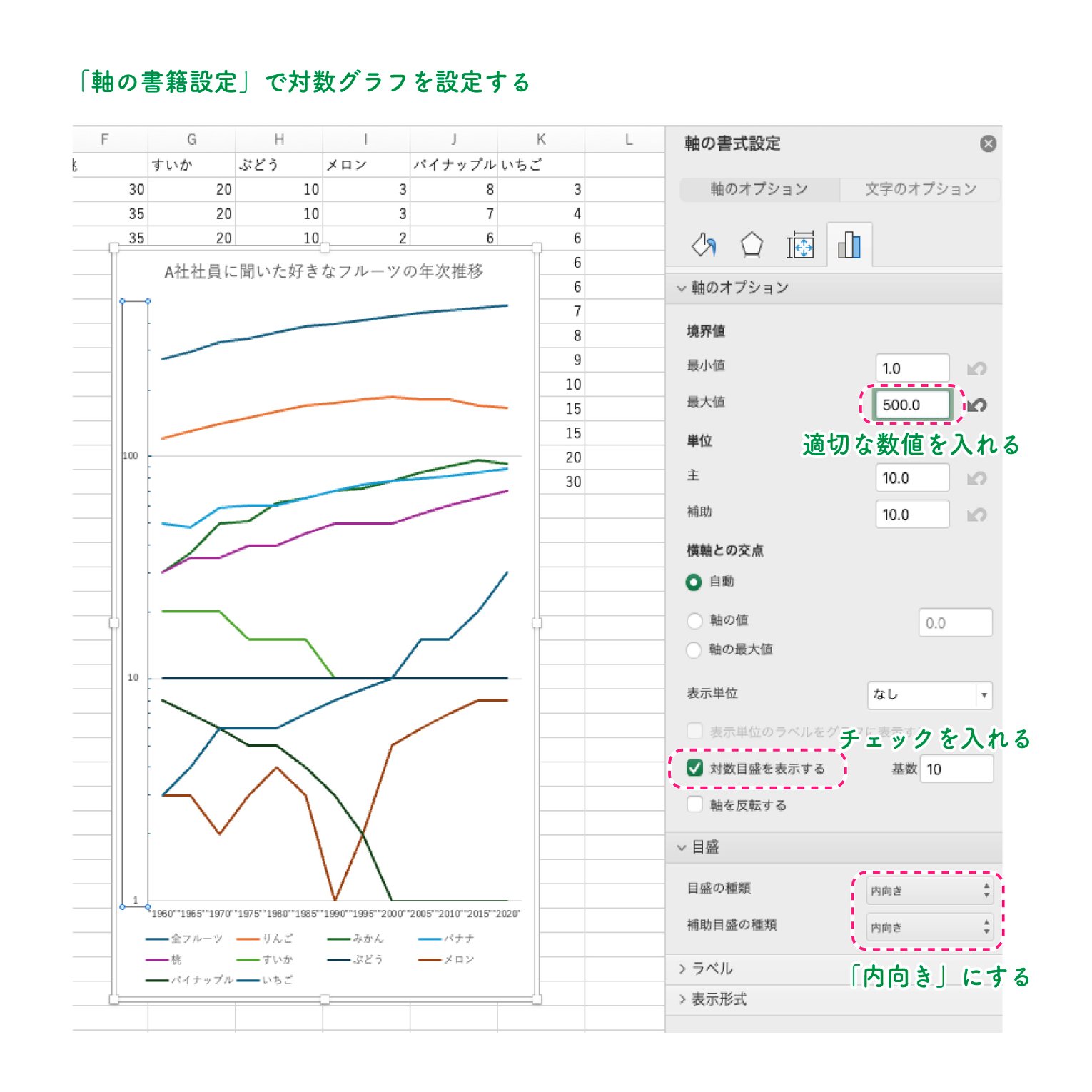Select the 自動 radio button
This screenshot has width=1092, height=1092.
[x=694, y=582]
